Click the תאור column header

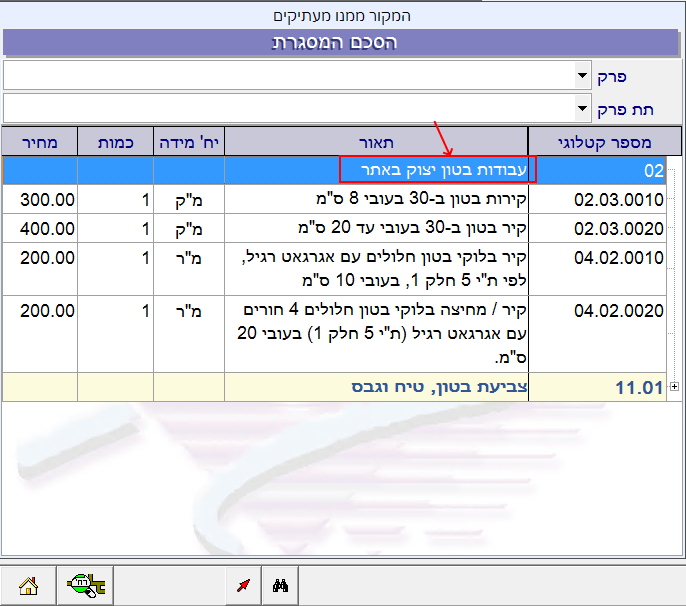click(x=376, y=142)
